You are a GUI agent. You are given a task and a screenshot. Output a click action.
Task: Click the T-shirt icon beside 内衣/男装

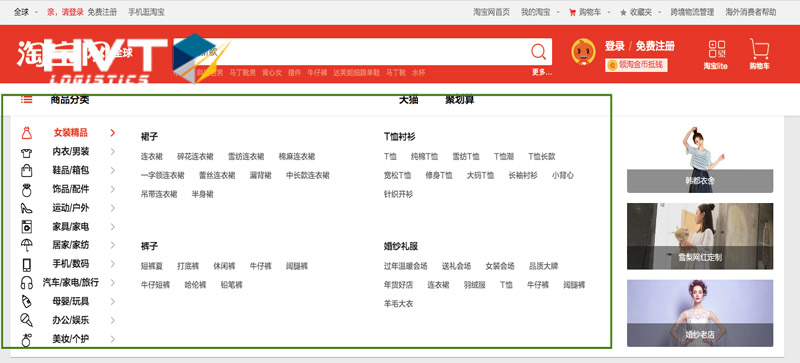click(27, 152)
